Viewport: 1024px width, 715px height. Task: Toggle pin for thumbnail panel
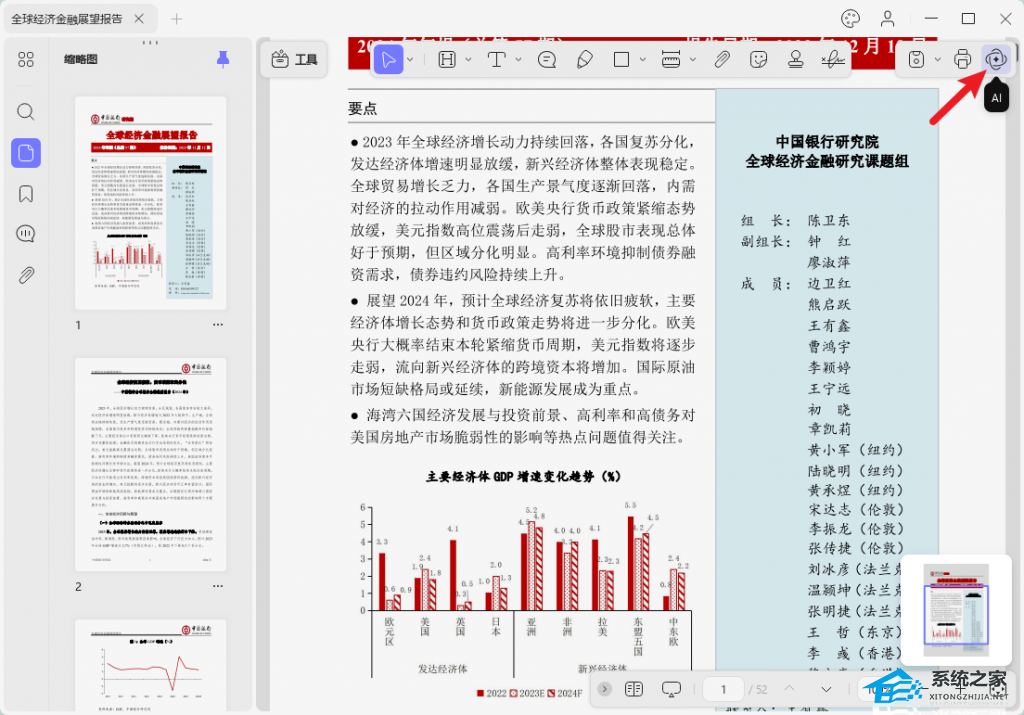223,59
